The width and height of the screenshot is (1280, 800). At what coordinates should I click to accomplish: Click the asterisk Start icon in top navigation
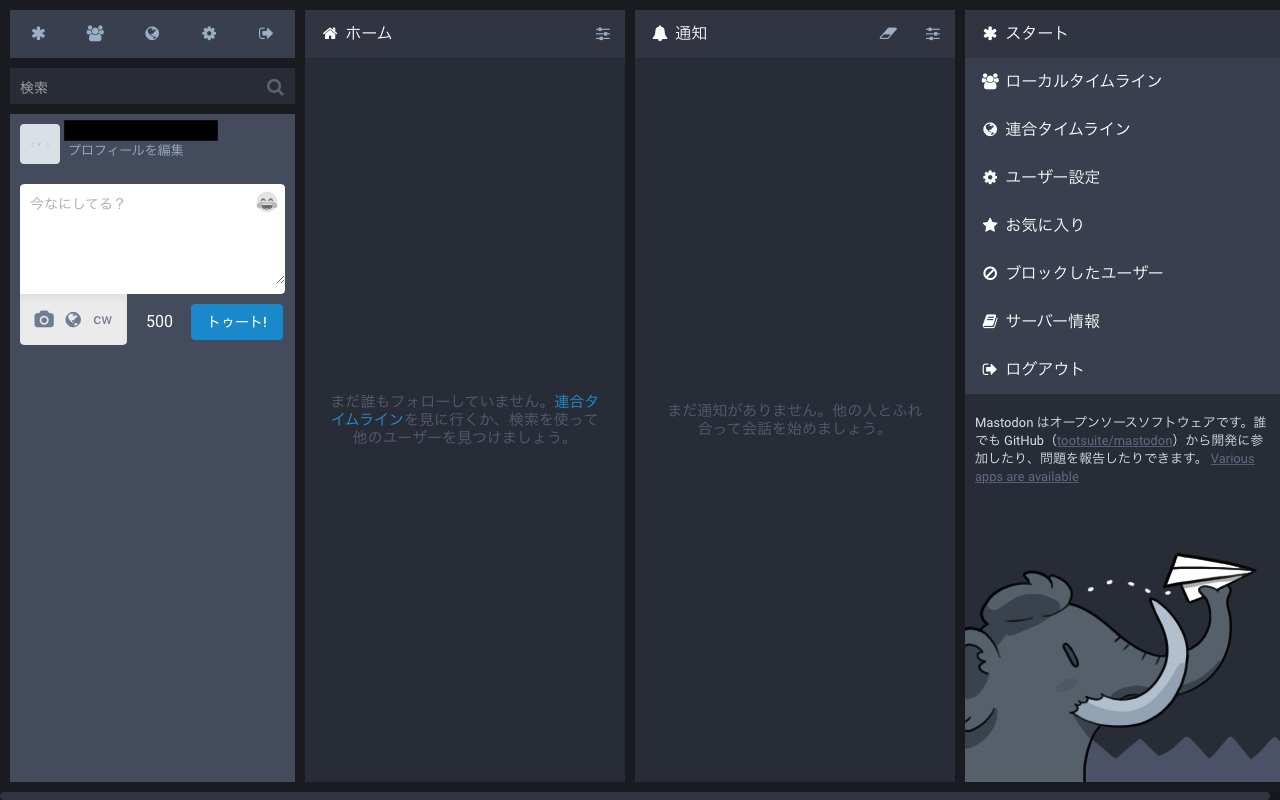click(38, 33)
